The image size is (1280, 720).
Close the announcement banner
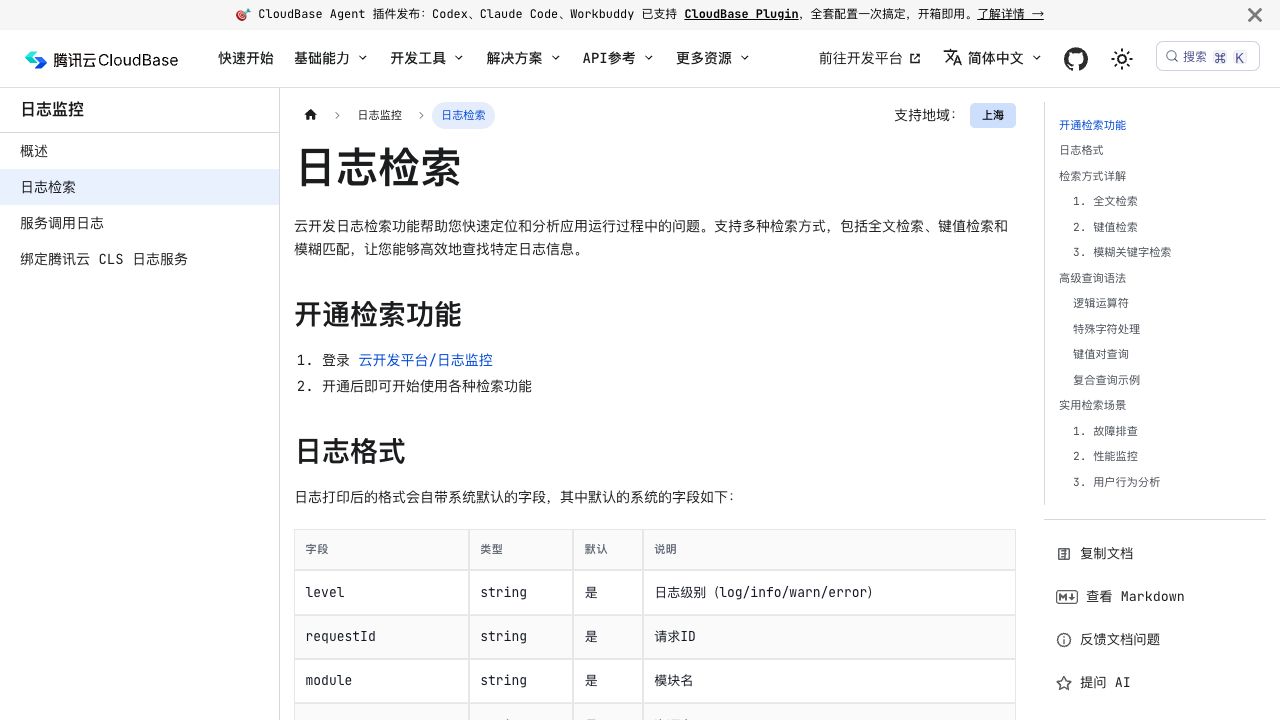[1254, 15]
